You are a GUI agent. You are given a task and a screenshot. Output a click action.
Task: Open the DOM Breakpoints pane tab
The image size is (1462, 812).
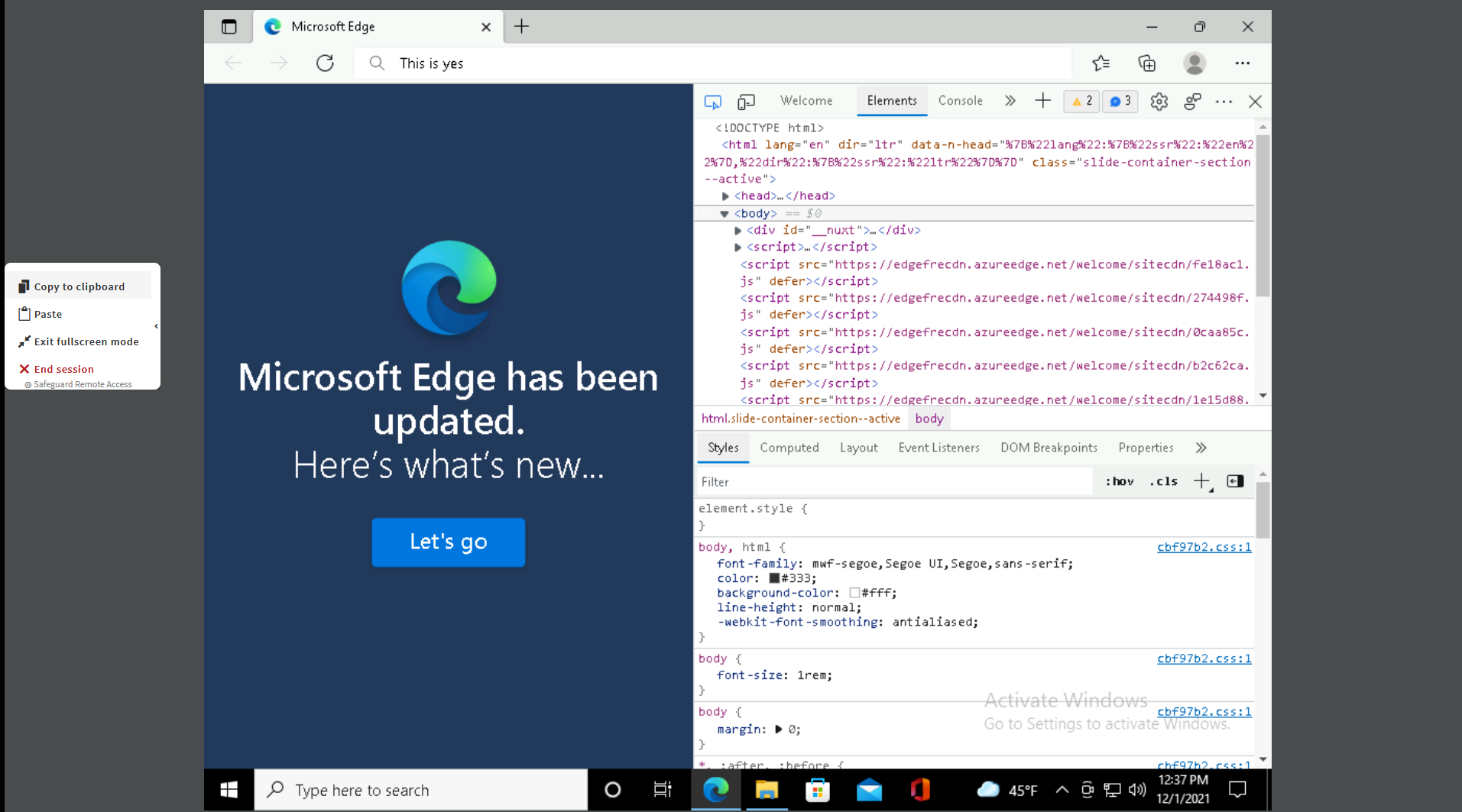pos(1049,448)
